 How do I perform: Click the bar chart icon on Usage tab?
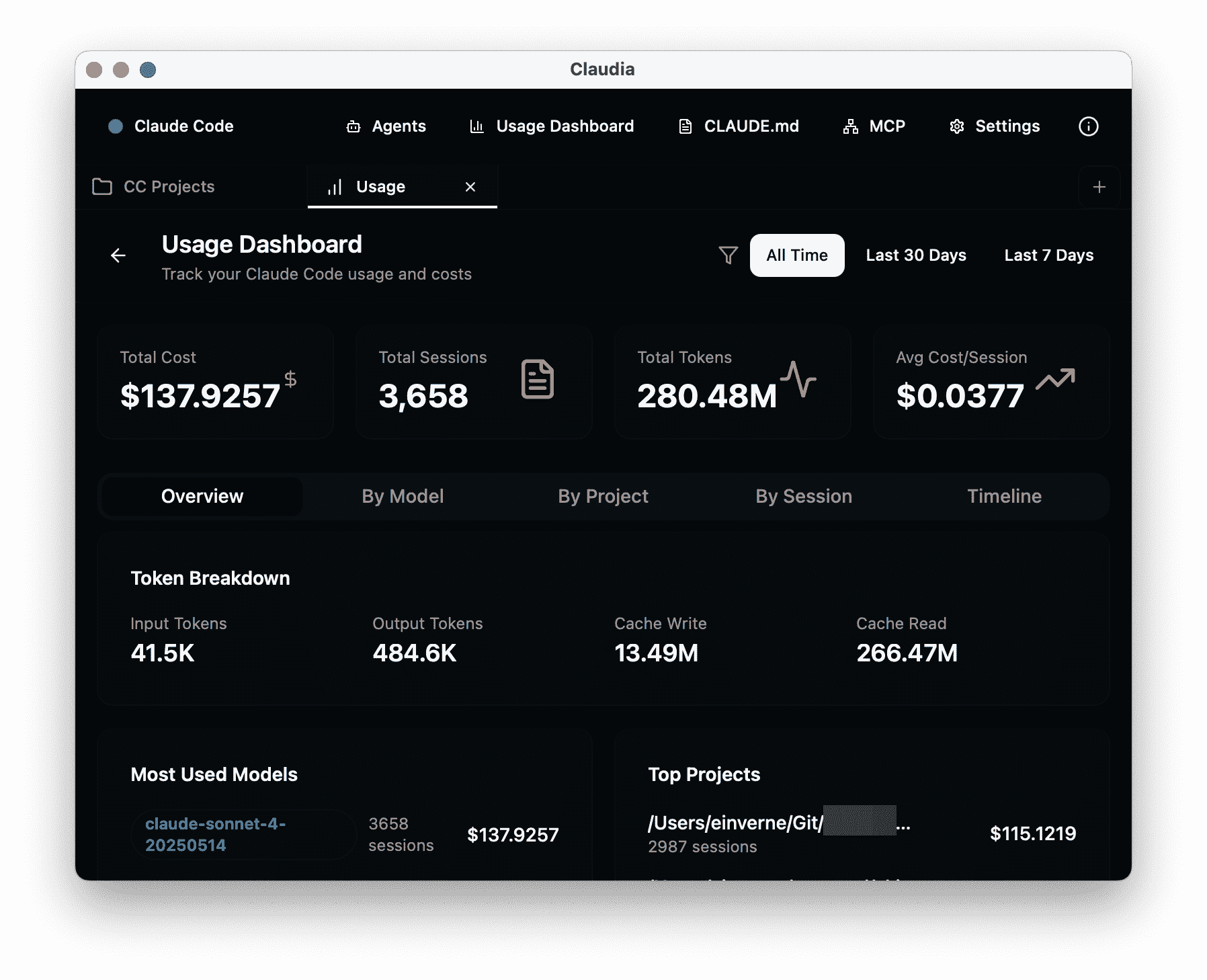coord(335,187)
